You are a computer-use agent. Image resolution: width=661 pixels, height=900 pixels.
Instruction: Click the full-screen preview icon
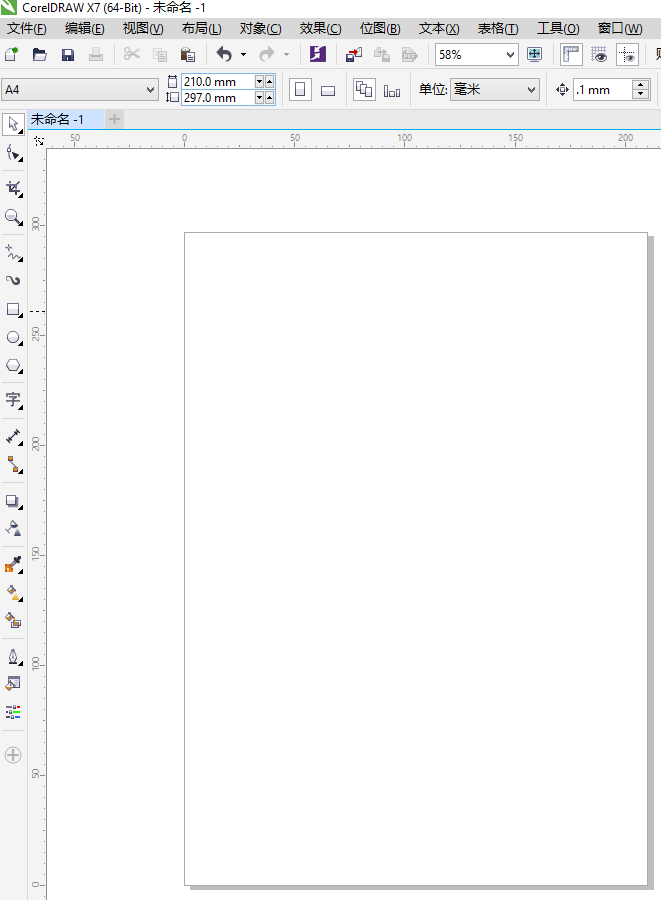[534, 55]
